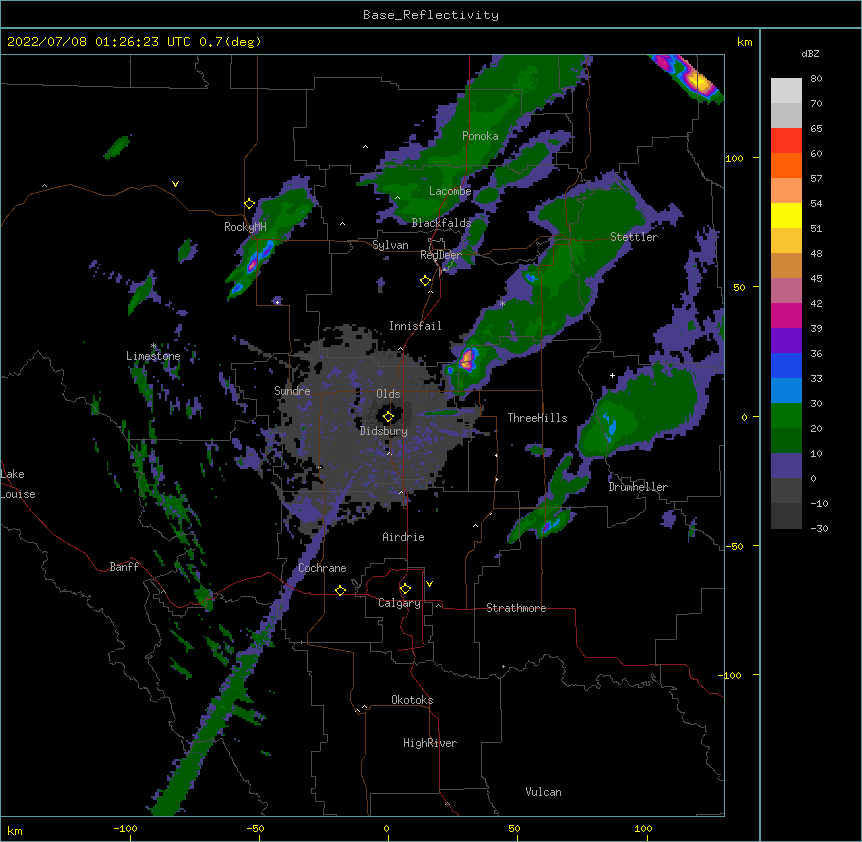862x842 pixels.
Task: Click the asterisk marker above Limestone
Action: [x=154, y=346]
